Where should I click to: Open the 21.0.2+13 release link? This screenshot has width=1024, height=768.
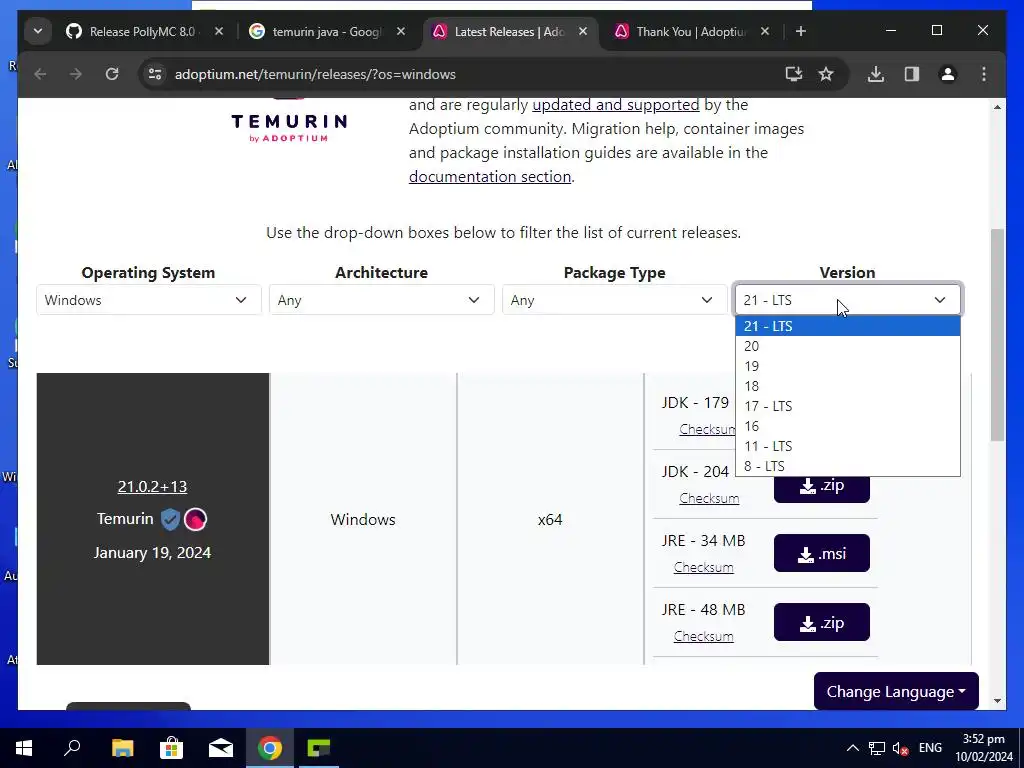[152, 487]
